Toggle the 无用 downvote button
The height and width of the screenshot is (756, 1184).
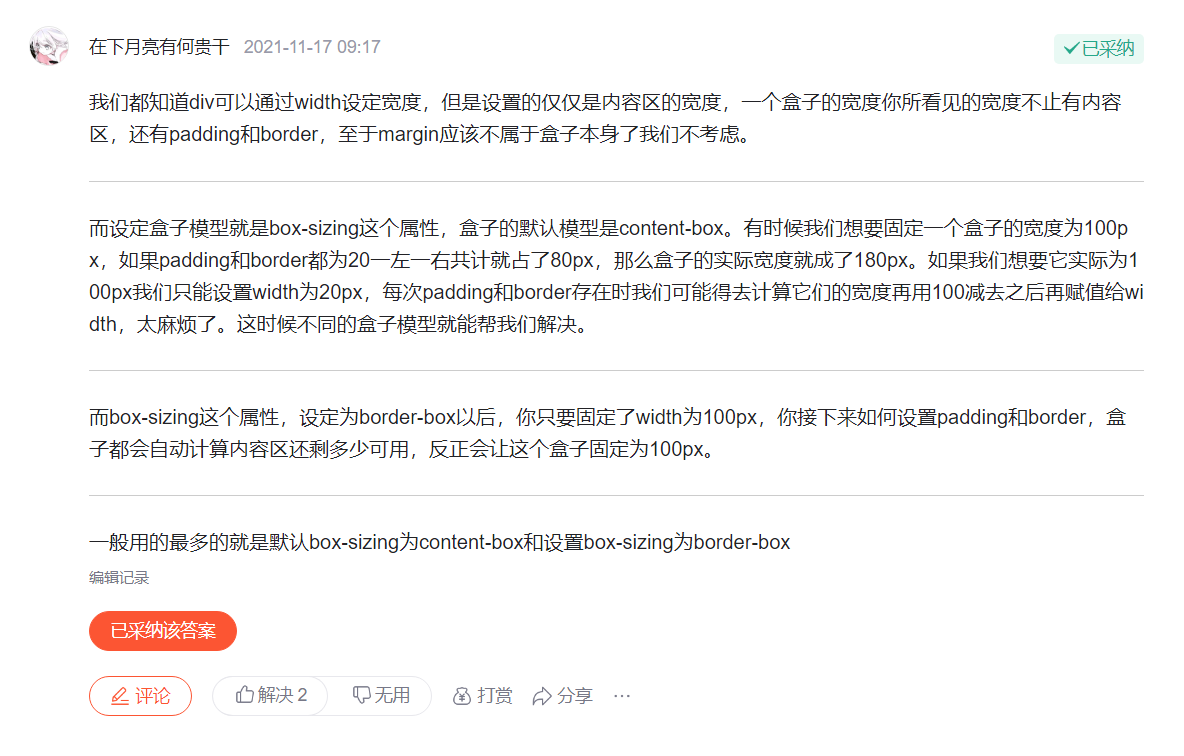(x=381, y=695)
